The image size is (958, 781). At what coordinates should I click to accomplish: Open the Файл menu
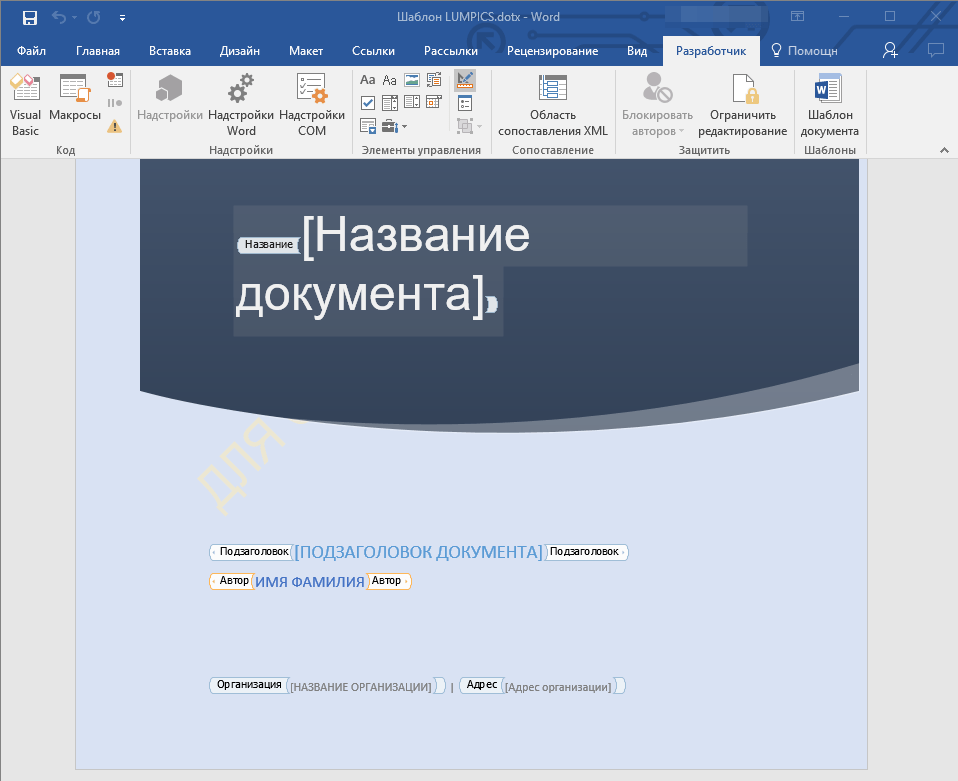(x=31, y=51)
